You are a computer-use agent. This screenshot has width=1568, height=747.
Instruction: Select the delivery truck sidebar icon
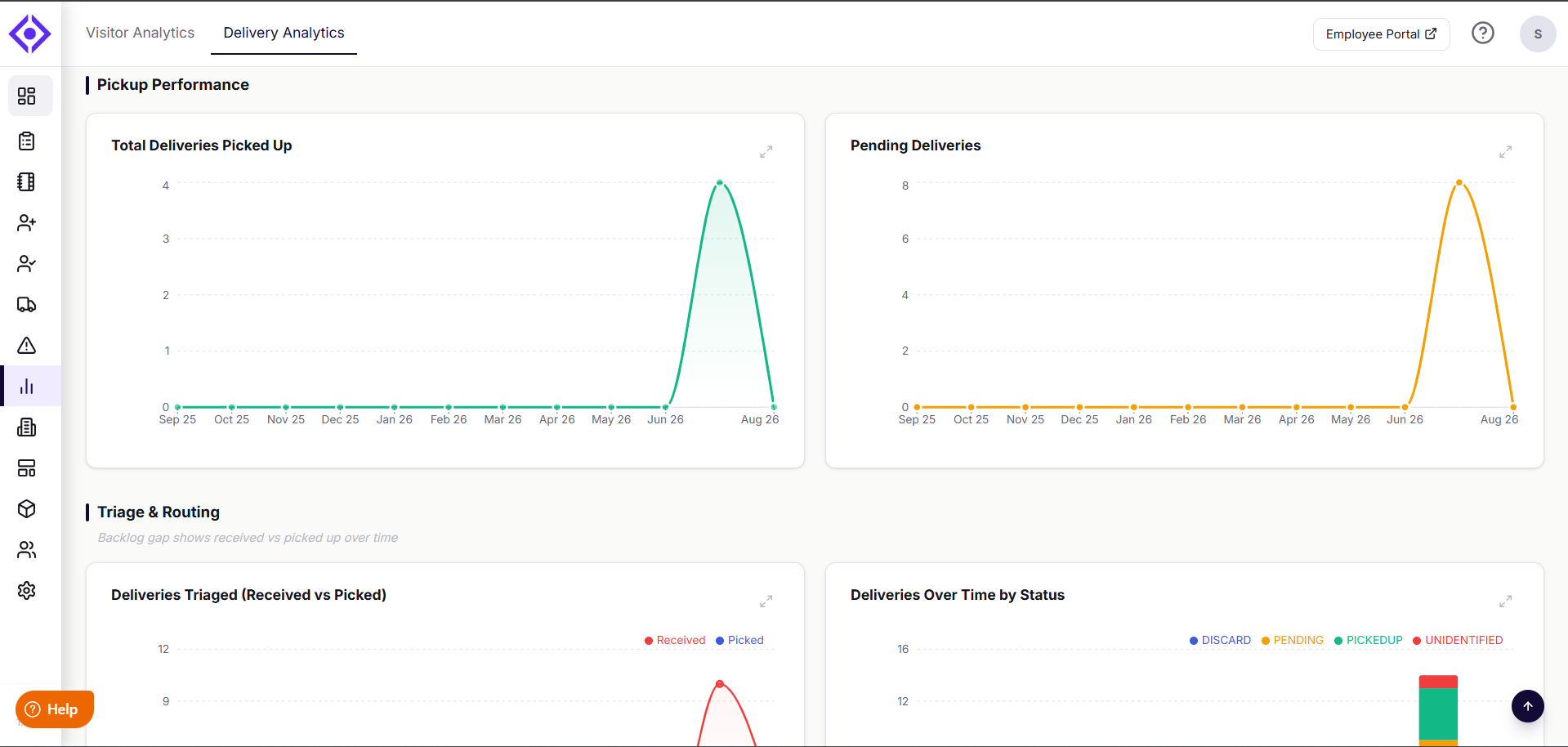[27, 305]
